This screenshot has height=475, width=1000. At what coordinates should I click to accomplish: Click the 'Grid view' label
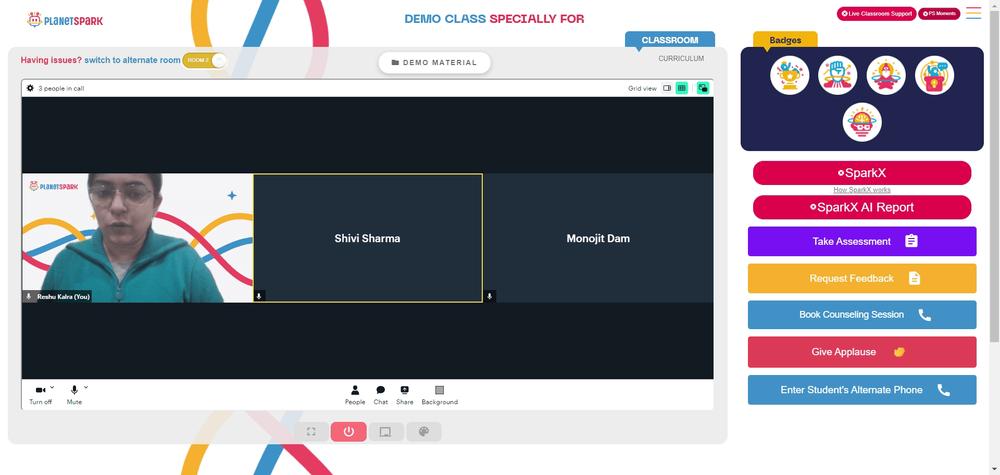click(x=642, y=89)
